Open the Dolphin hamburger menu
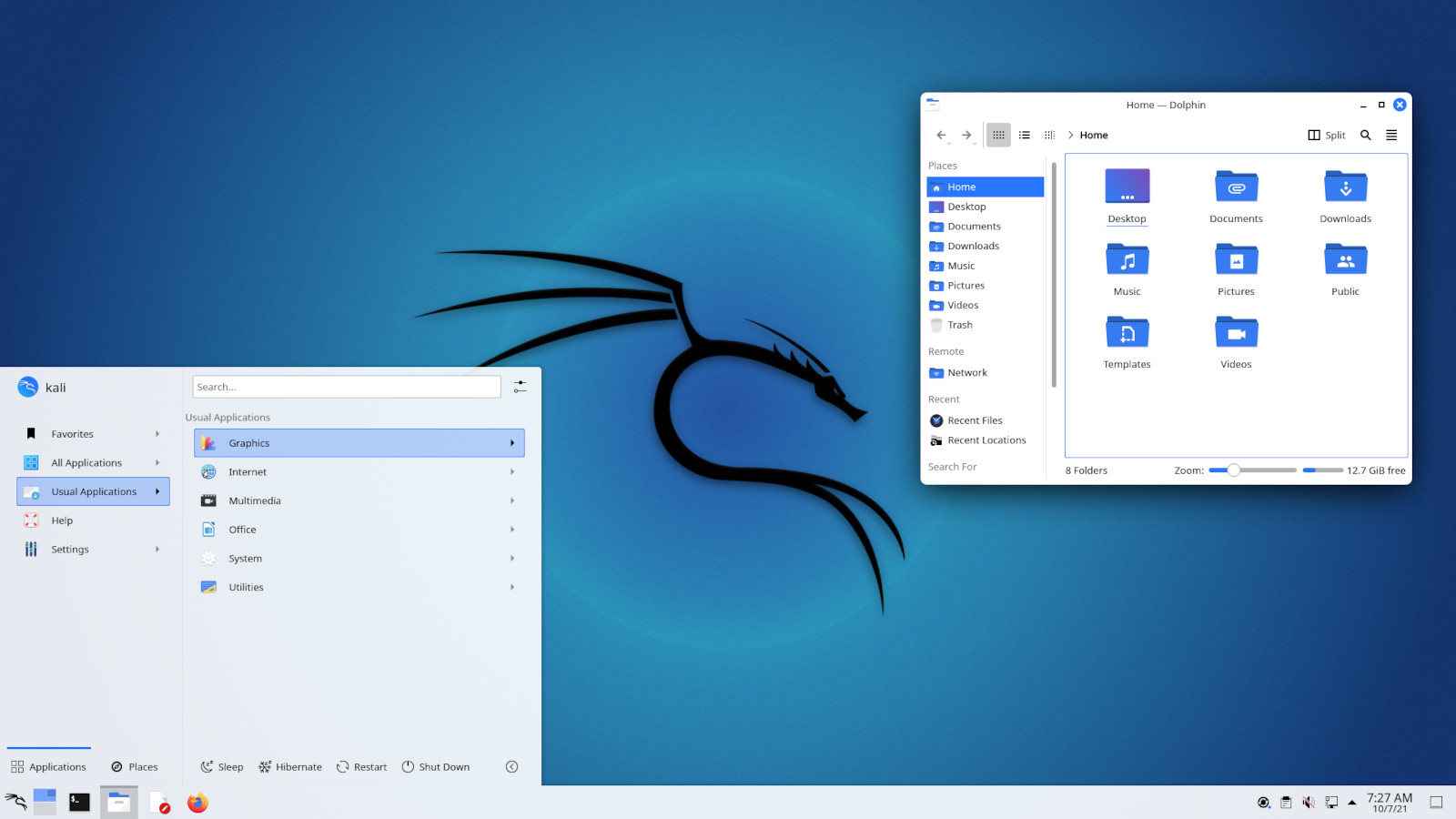The height and width of the screenshot is (819, 1456). [1390, 135]
